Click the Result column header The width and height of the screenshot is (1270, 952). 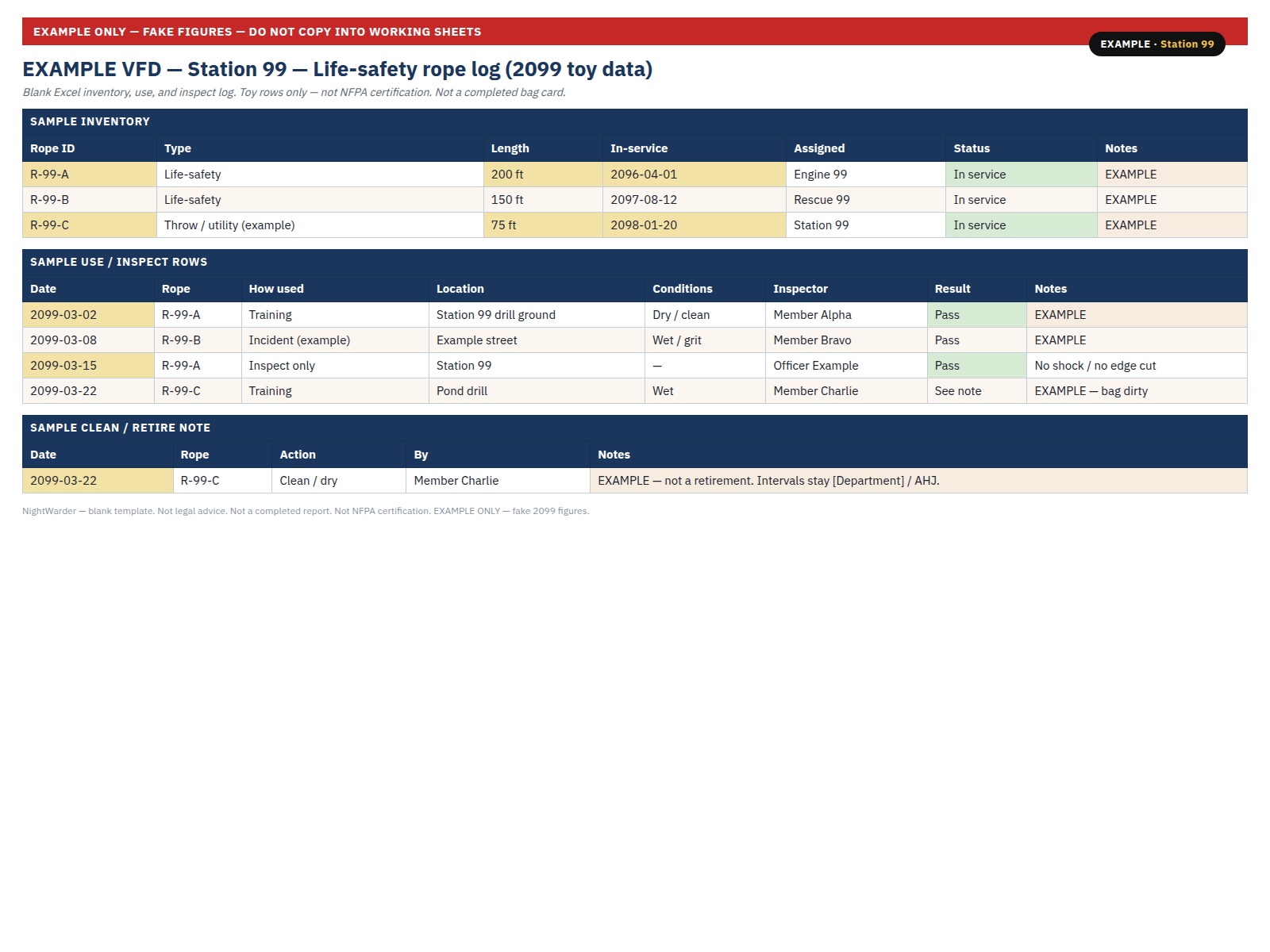(977, 289)
